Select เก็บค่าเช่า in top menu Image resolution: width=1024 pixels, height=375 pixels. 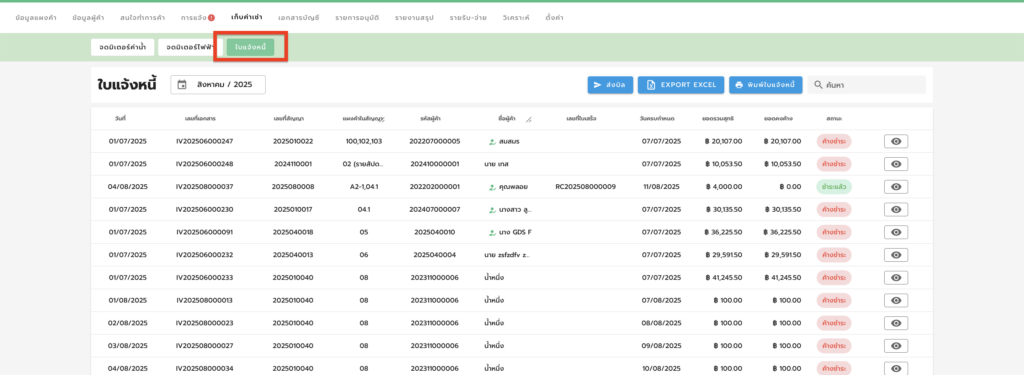247,17
